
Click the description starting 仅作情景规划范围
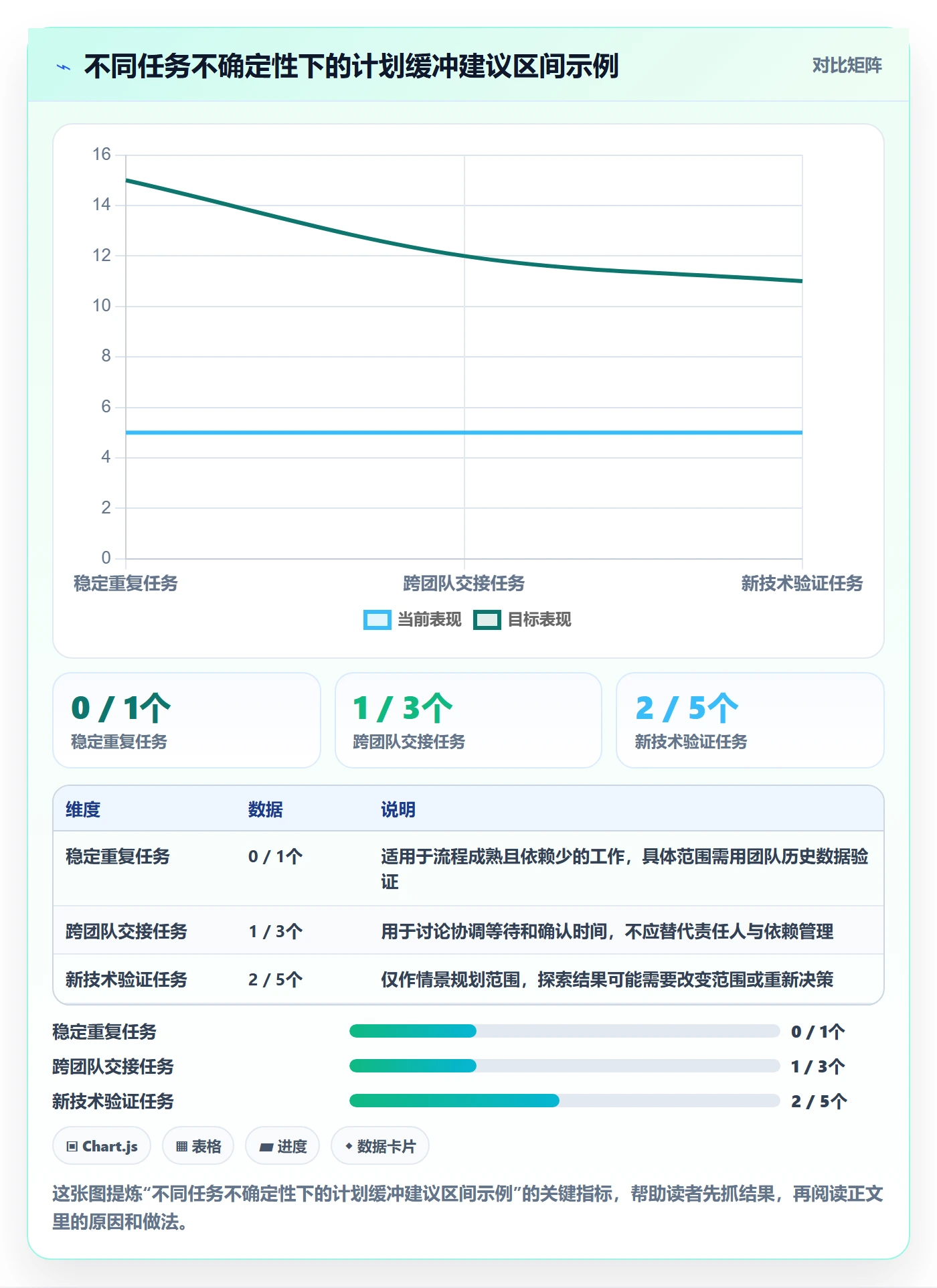[607, 979]
